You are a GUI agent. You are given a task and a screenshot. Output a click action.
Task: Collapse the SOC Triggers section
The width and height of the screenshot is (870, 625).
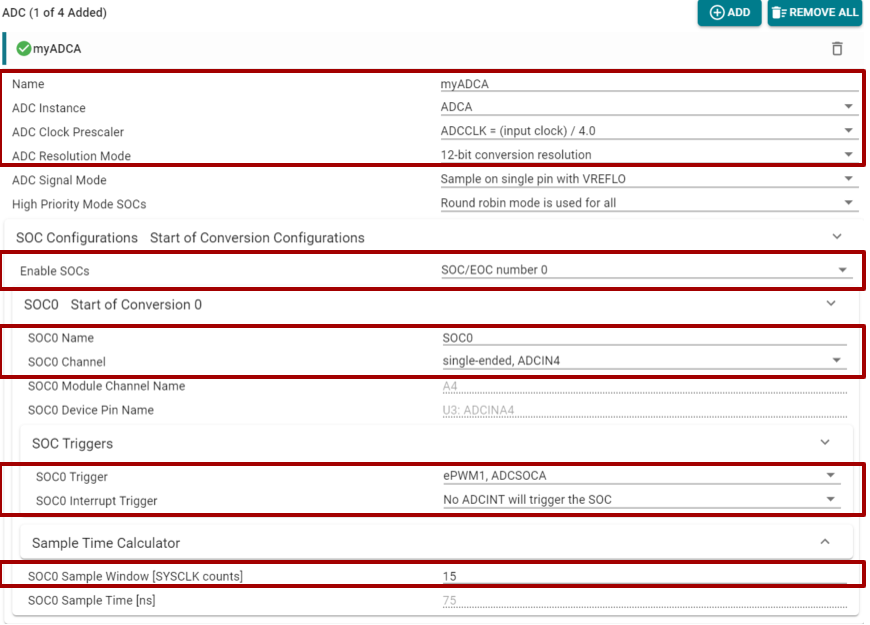click(x=825, y=442)
